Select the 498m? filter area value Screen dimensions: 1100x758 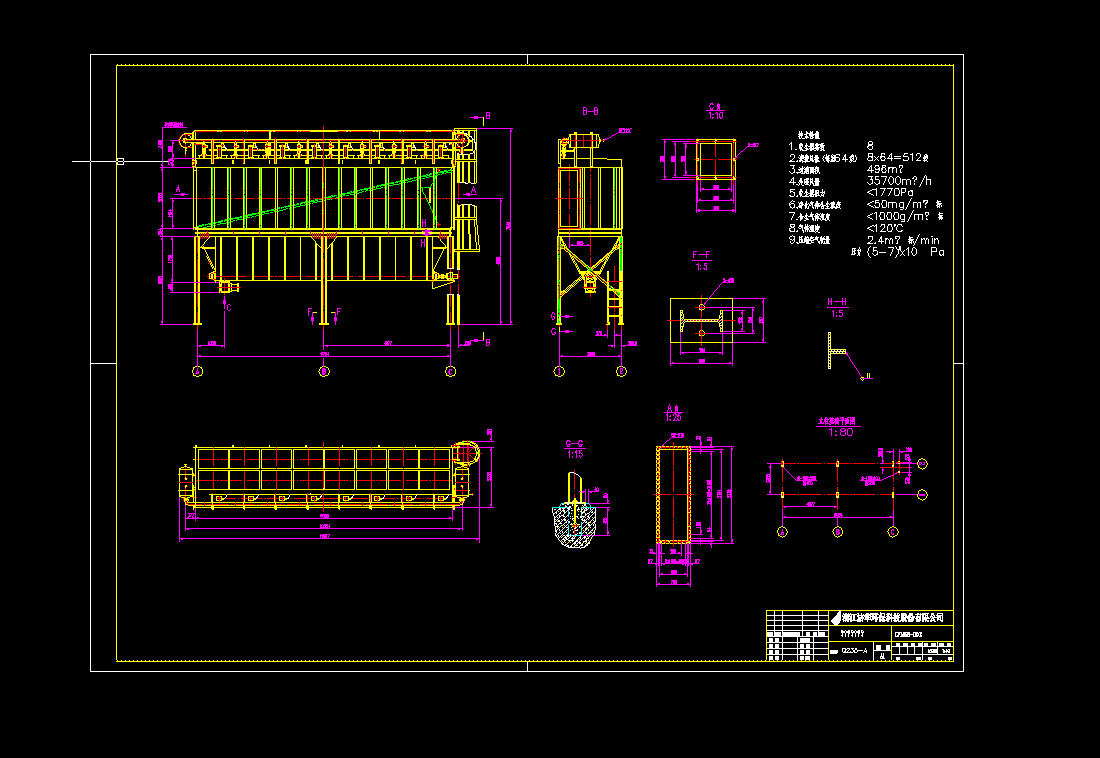tap(885, 169)
